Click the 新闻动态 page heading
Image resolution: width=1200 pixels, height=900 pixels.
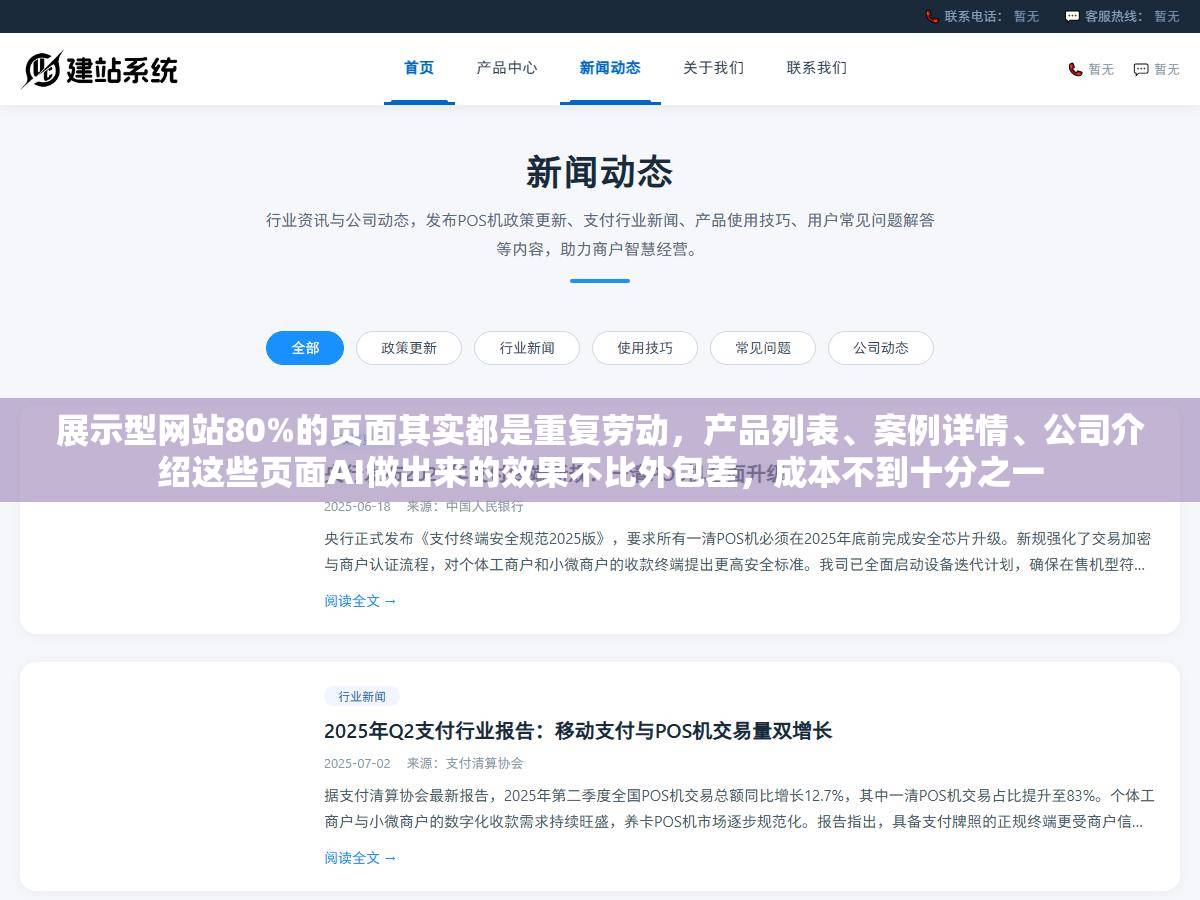(600, 173)
